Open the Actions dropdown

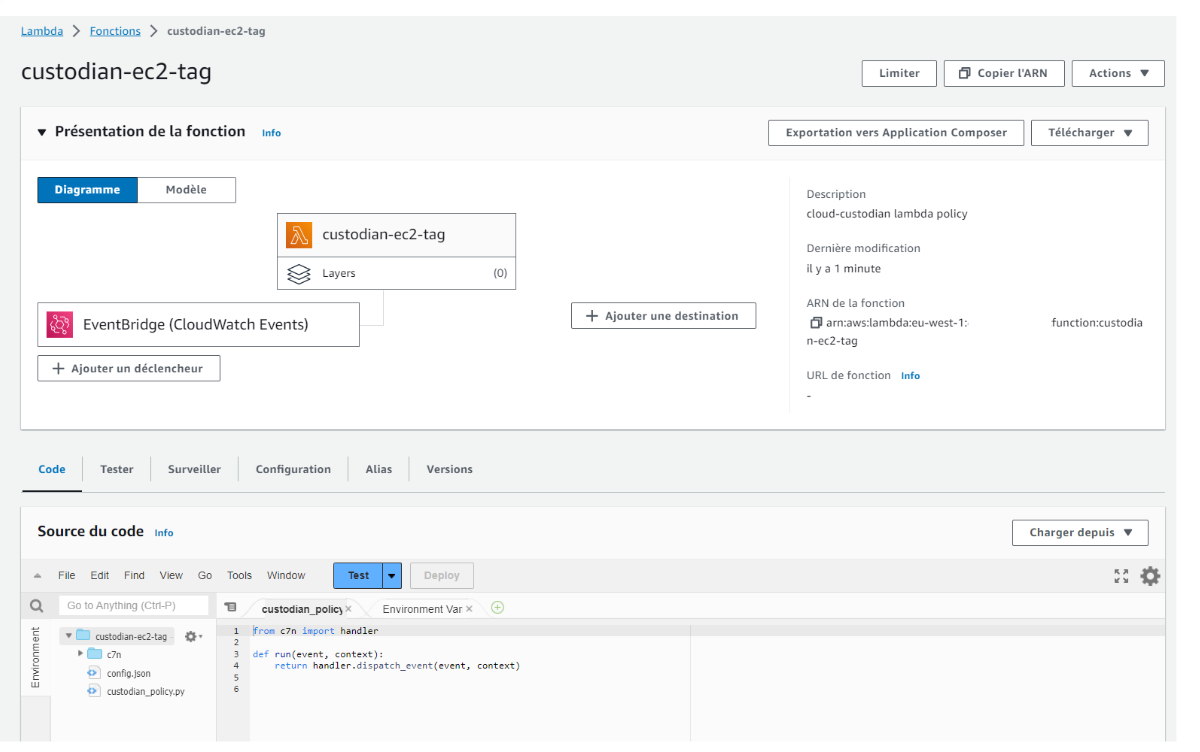1117,73
